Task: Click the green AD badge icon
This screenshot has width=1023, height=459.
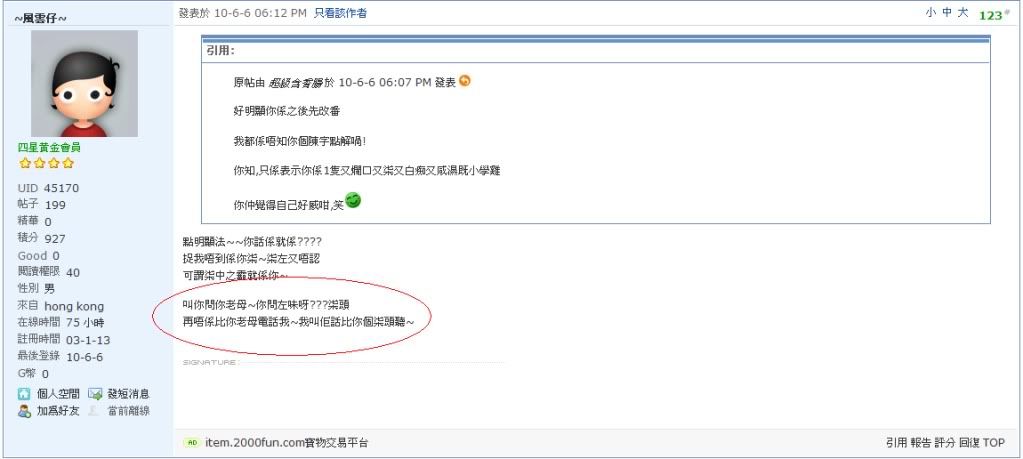Action: click(192, 443)
